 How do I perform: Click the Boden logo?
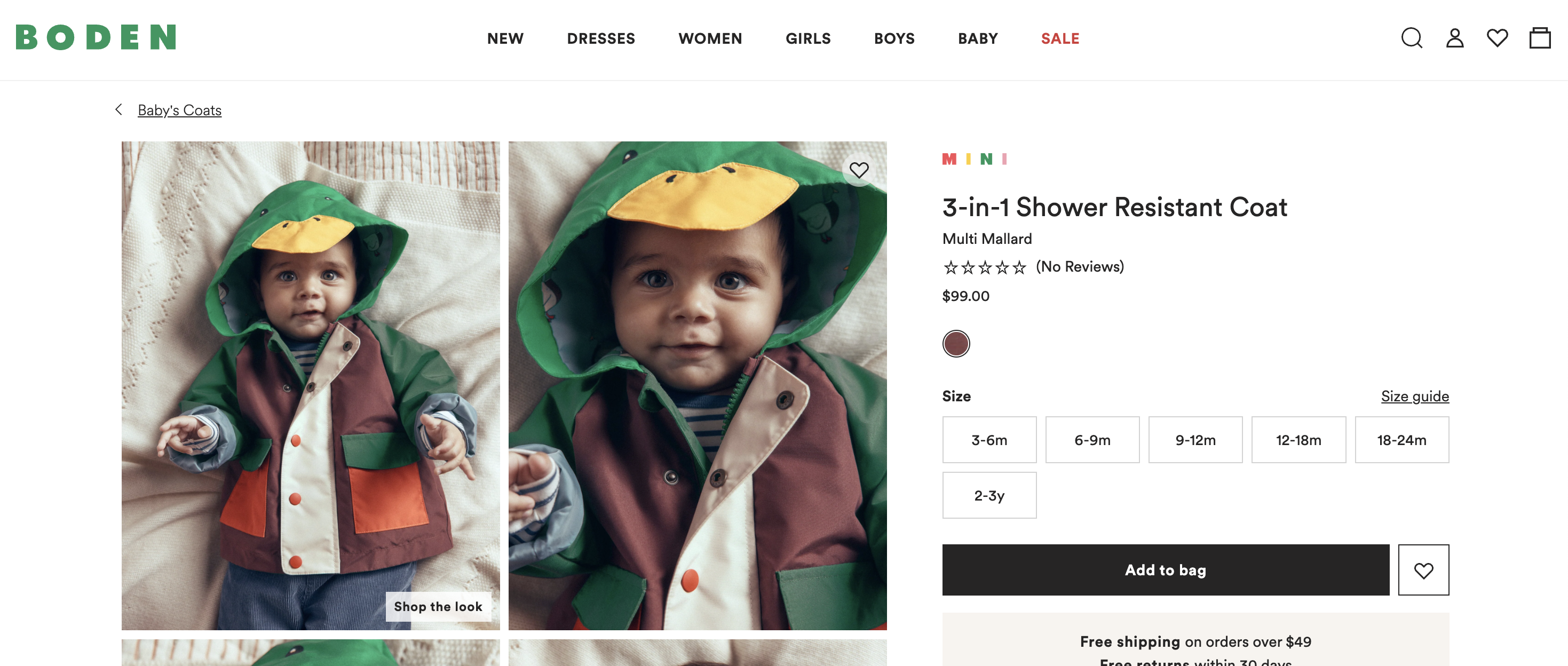pos(96,37)
